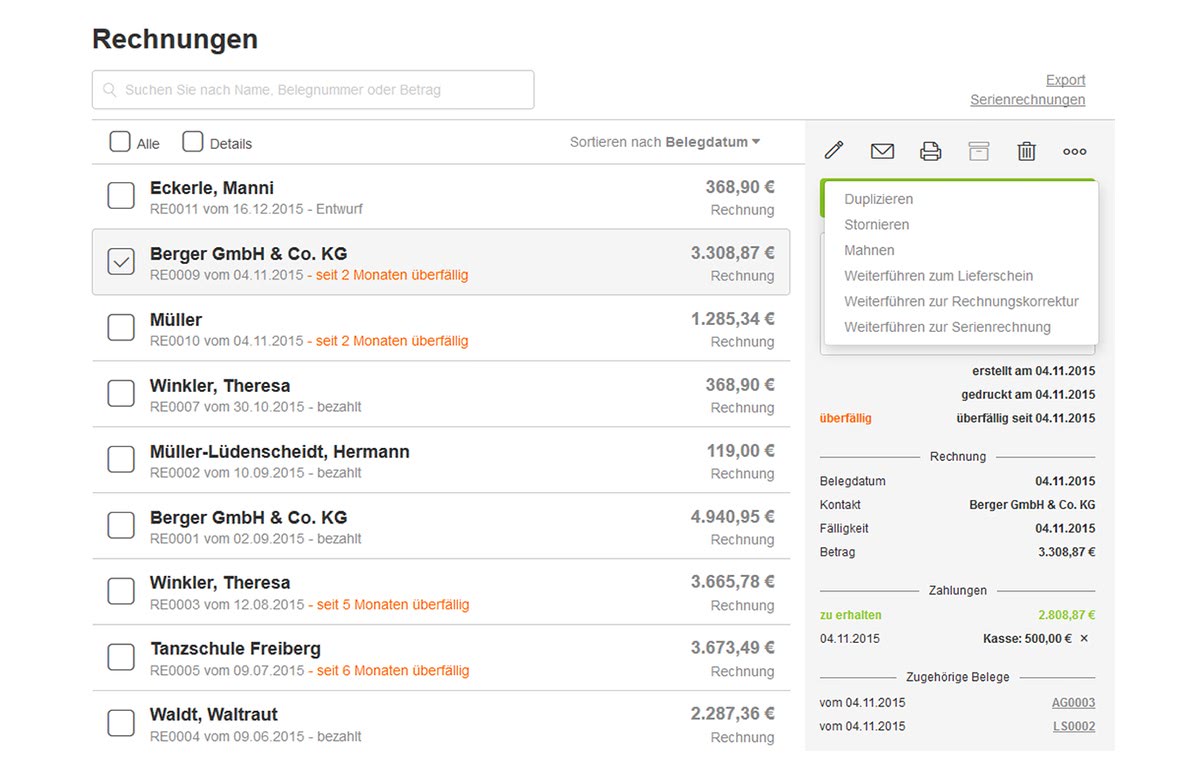Choose Weiterführen zum Lieferschein

938,276
